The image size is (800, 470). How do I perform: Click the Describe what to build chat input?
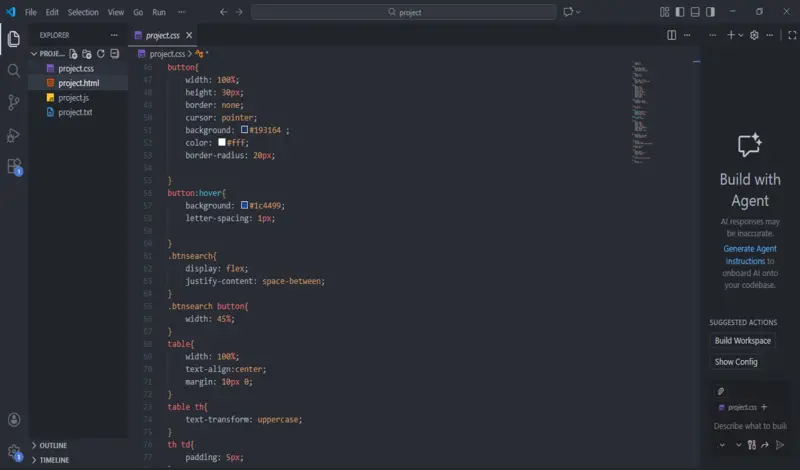749,426
